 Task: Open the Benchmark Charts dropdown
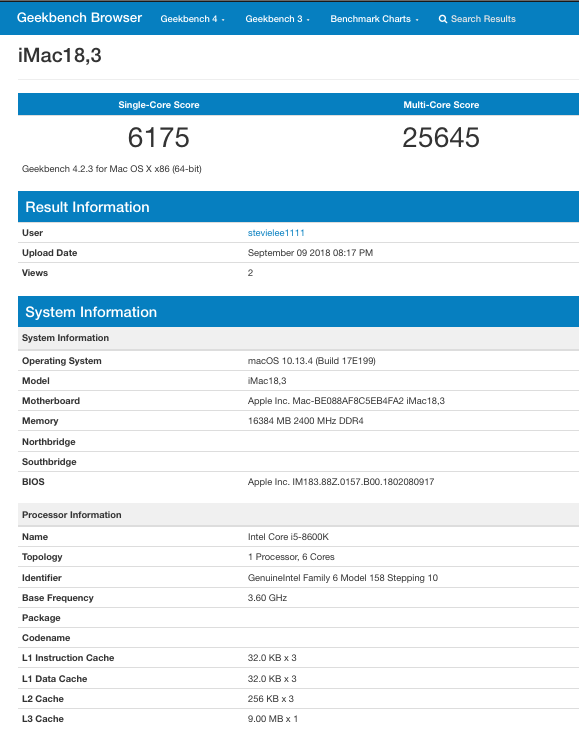(x=374, y=19)
